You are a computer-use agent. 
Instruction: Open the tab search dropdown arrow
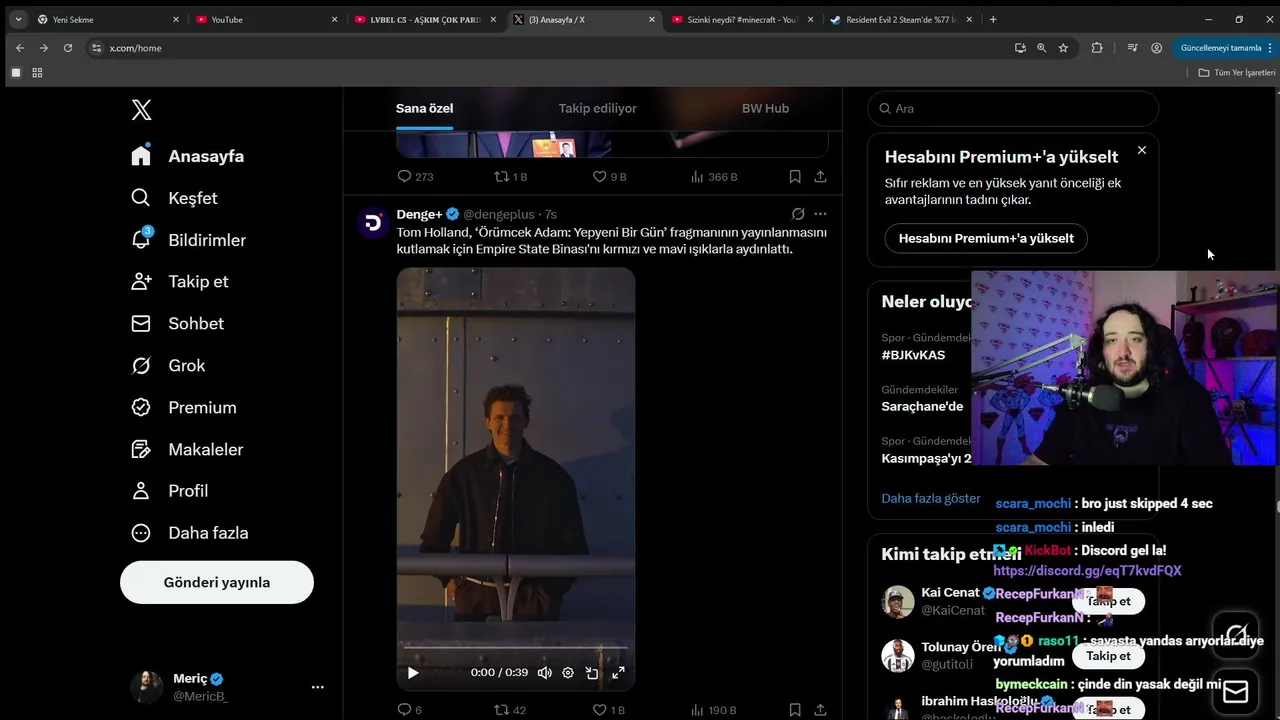pyautogui.click(x=18, y=19)
